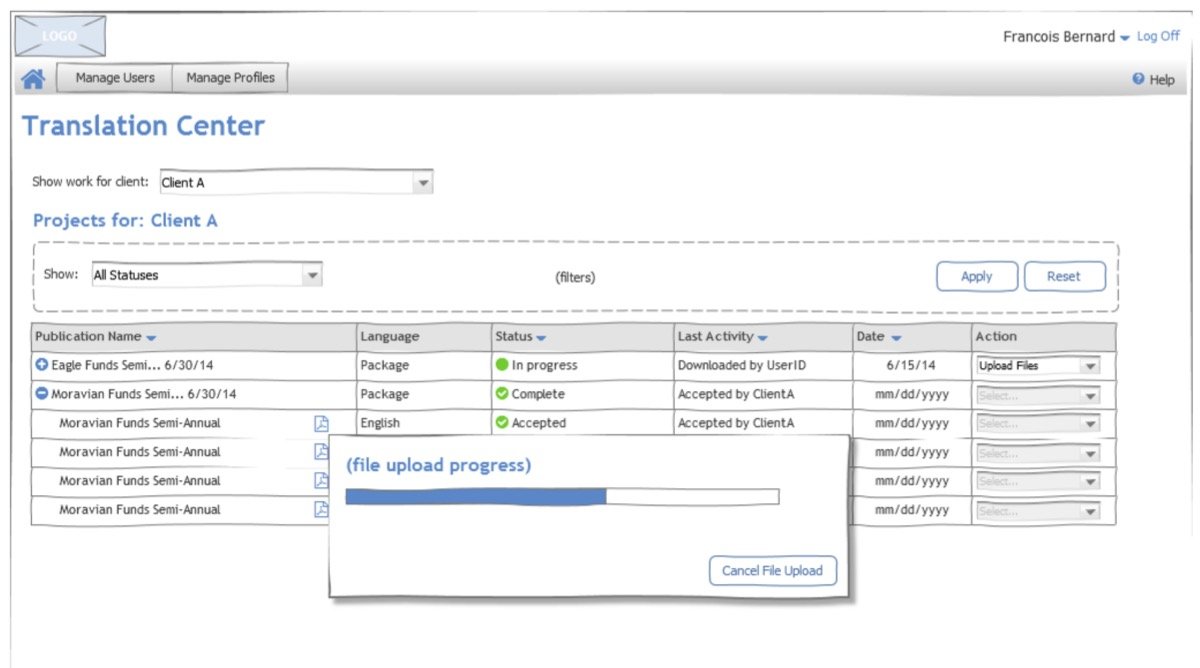Sort by Date column arrow
1200x668 pixels.
pos(896,338)
